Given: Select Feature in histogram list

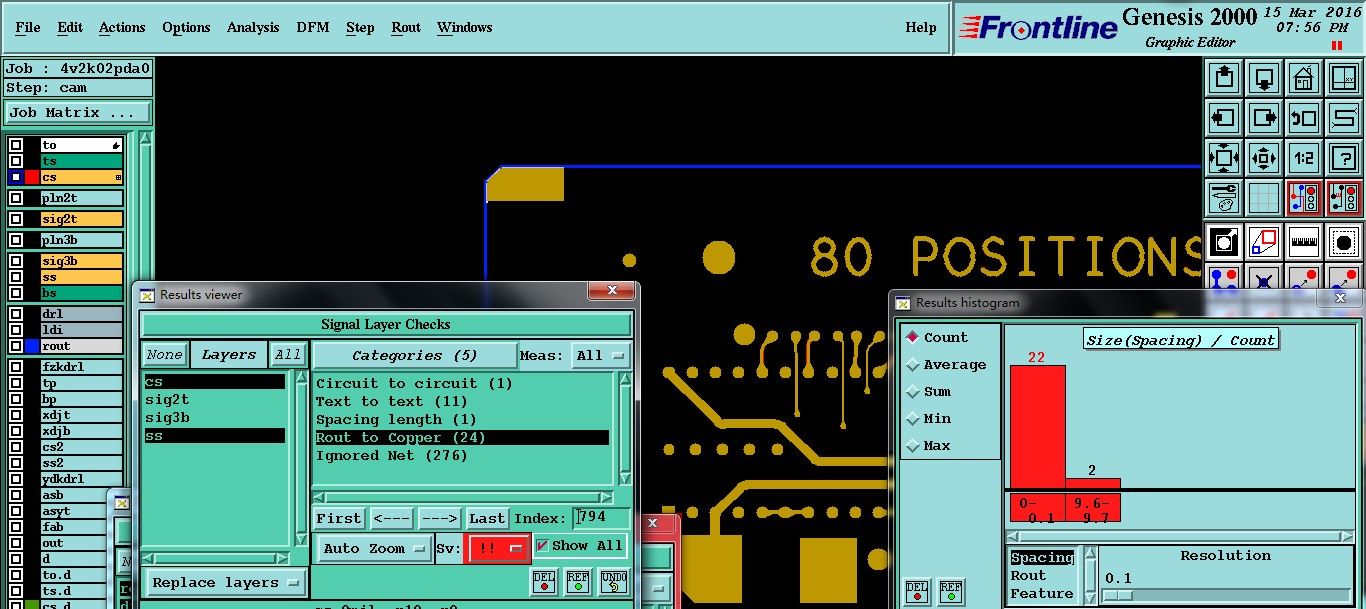Looking at the screenshot, I should (1042, 593).
